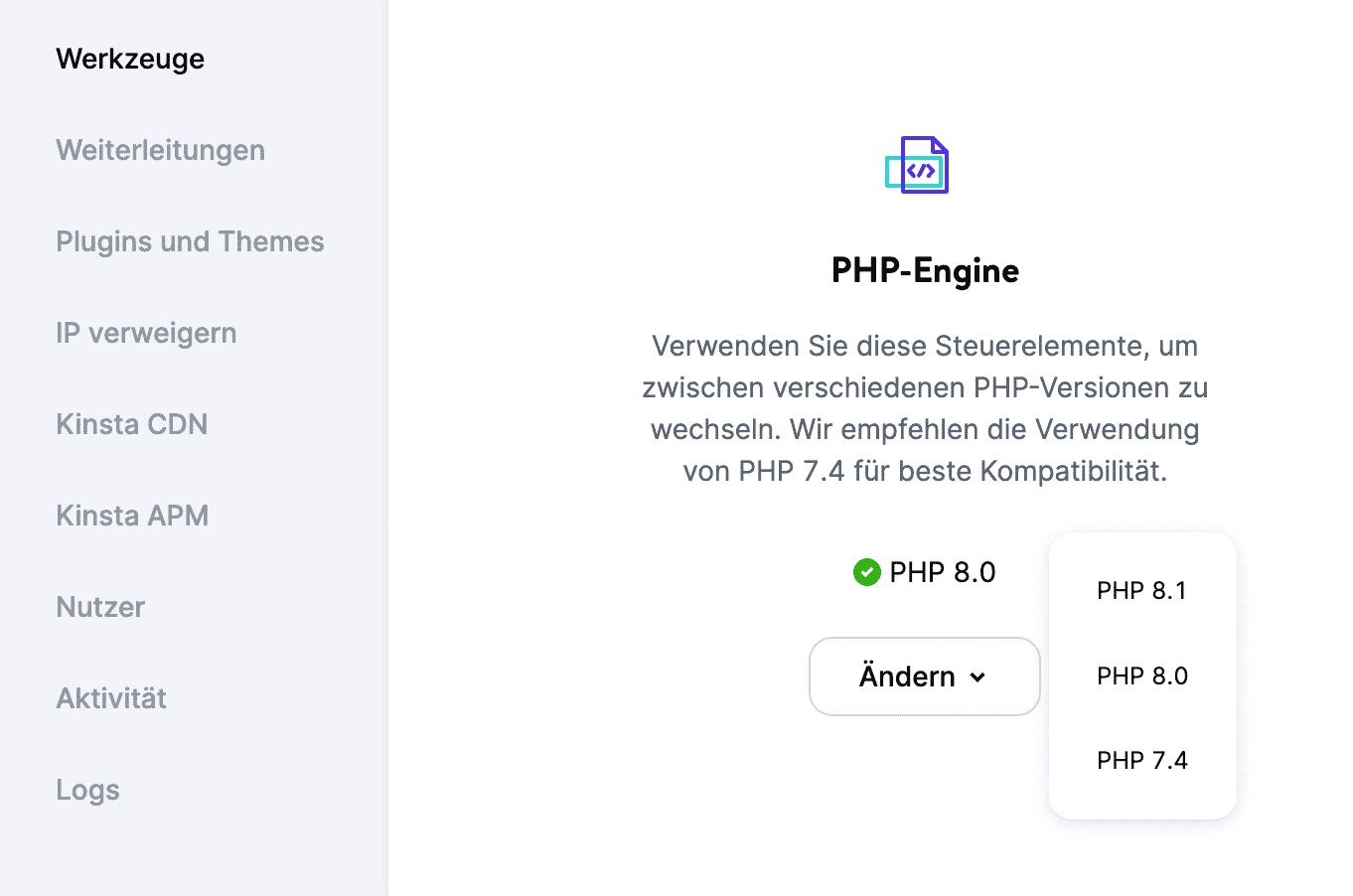Select PHP 7.4 from the dropdown

tap(1141, 760)
